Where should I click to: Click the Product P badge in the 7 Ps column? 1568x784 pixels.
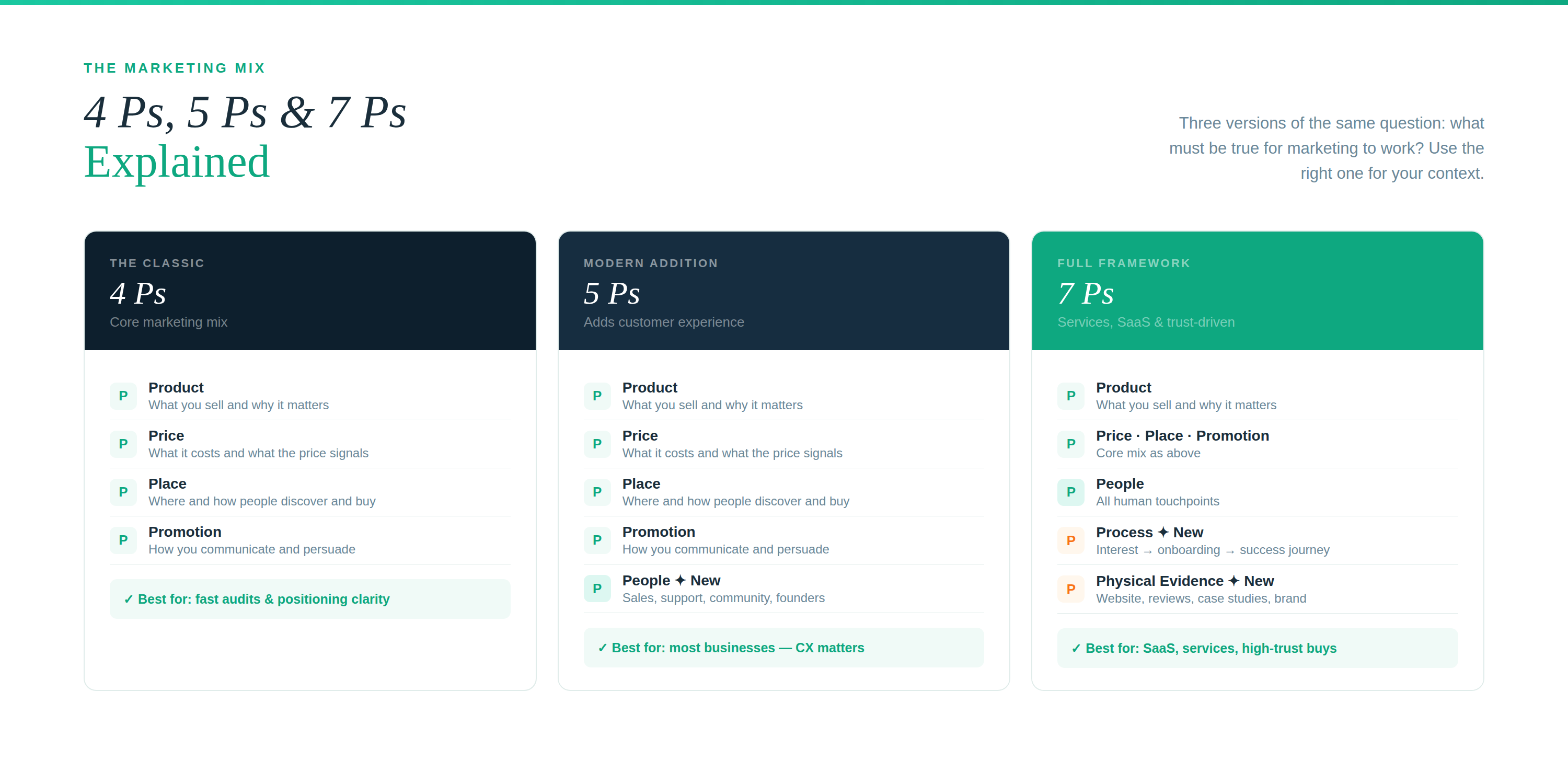coord(1071,396)
